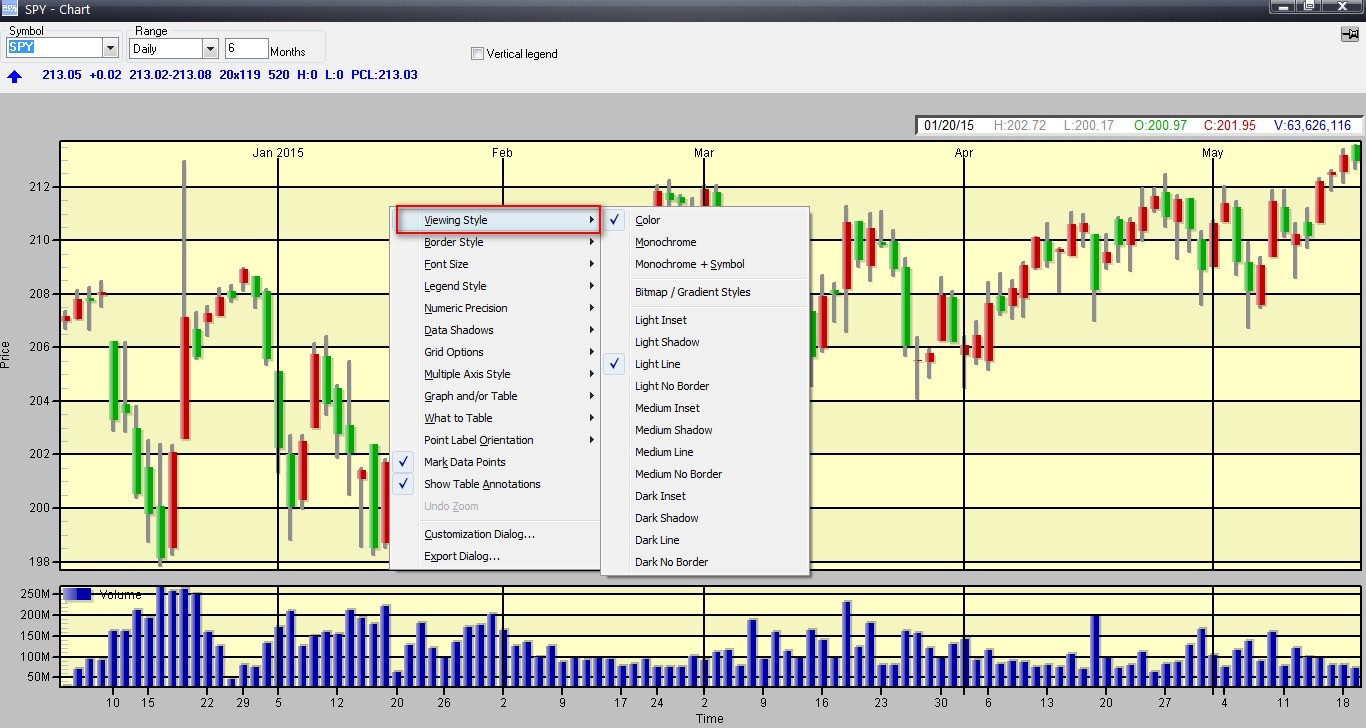
Task: Open the Customization Dialog
Action: coord(497,534)
